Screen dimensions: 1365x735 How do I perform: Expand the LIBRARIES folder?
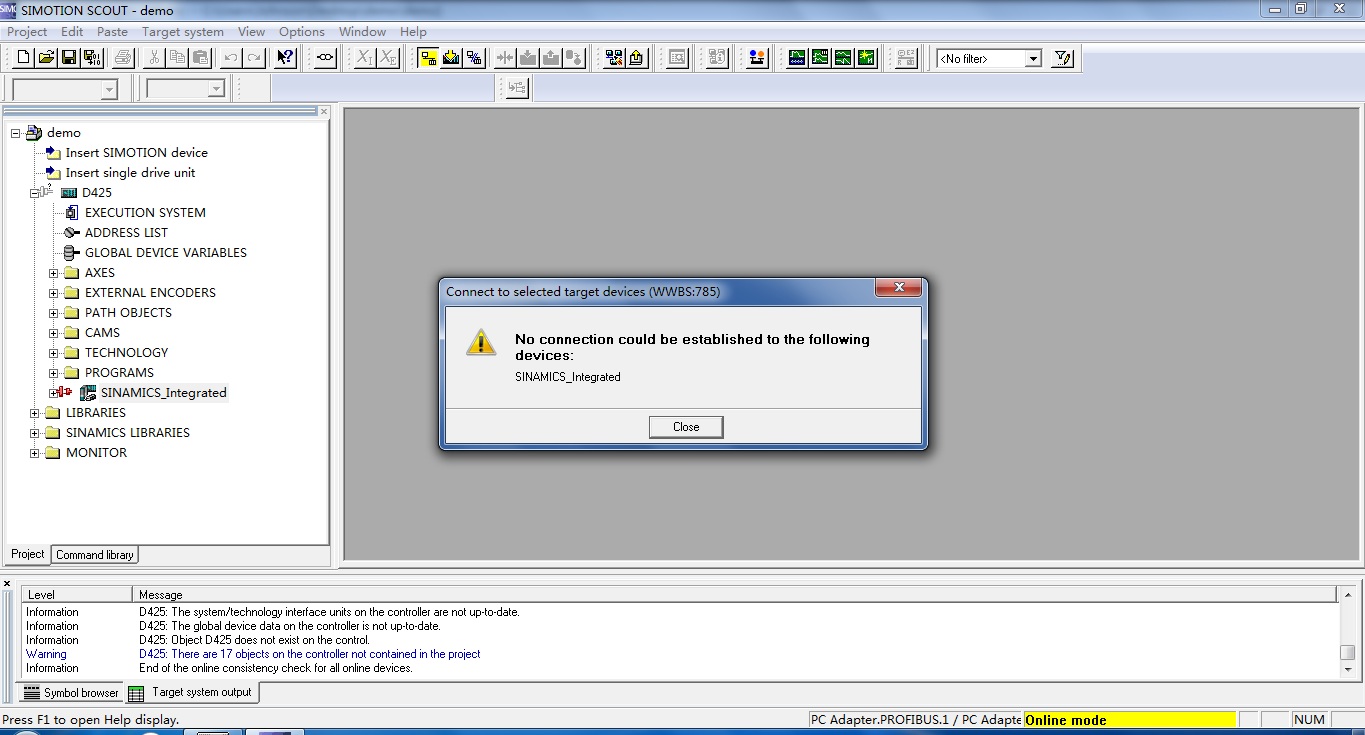pos(35,413)
